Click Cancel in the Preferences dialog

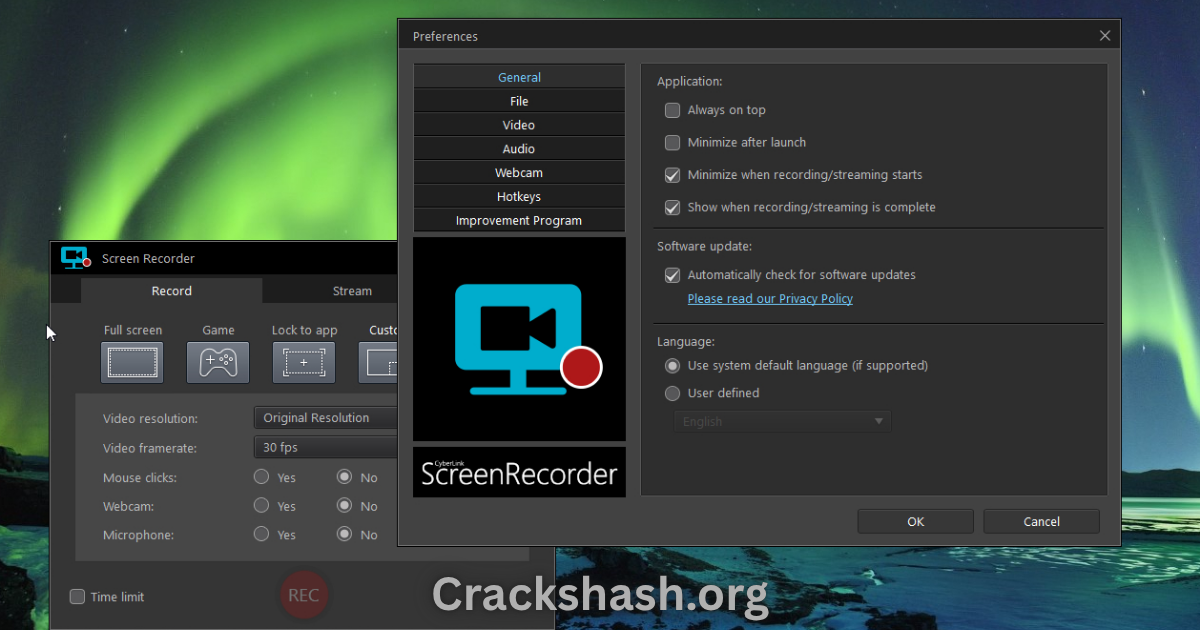point(1041,521)
